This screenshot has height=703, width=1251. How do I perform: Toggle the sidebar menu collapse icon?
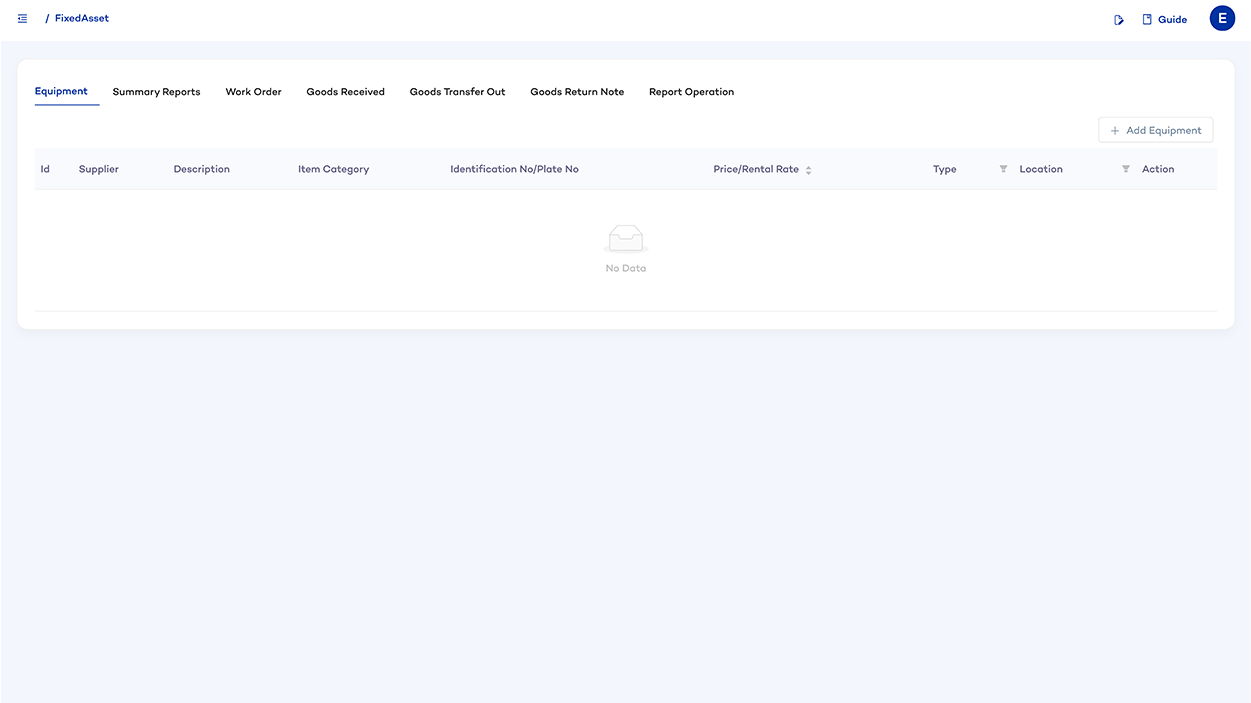(22, 19)
